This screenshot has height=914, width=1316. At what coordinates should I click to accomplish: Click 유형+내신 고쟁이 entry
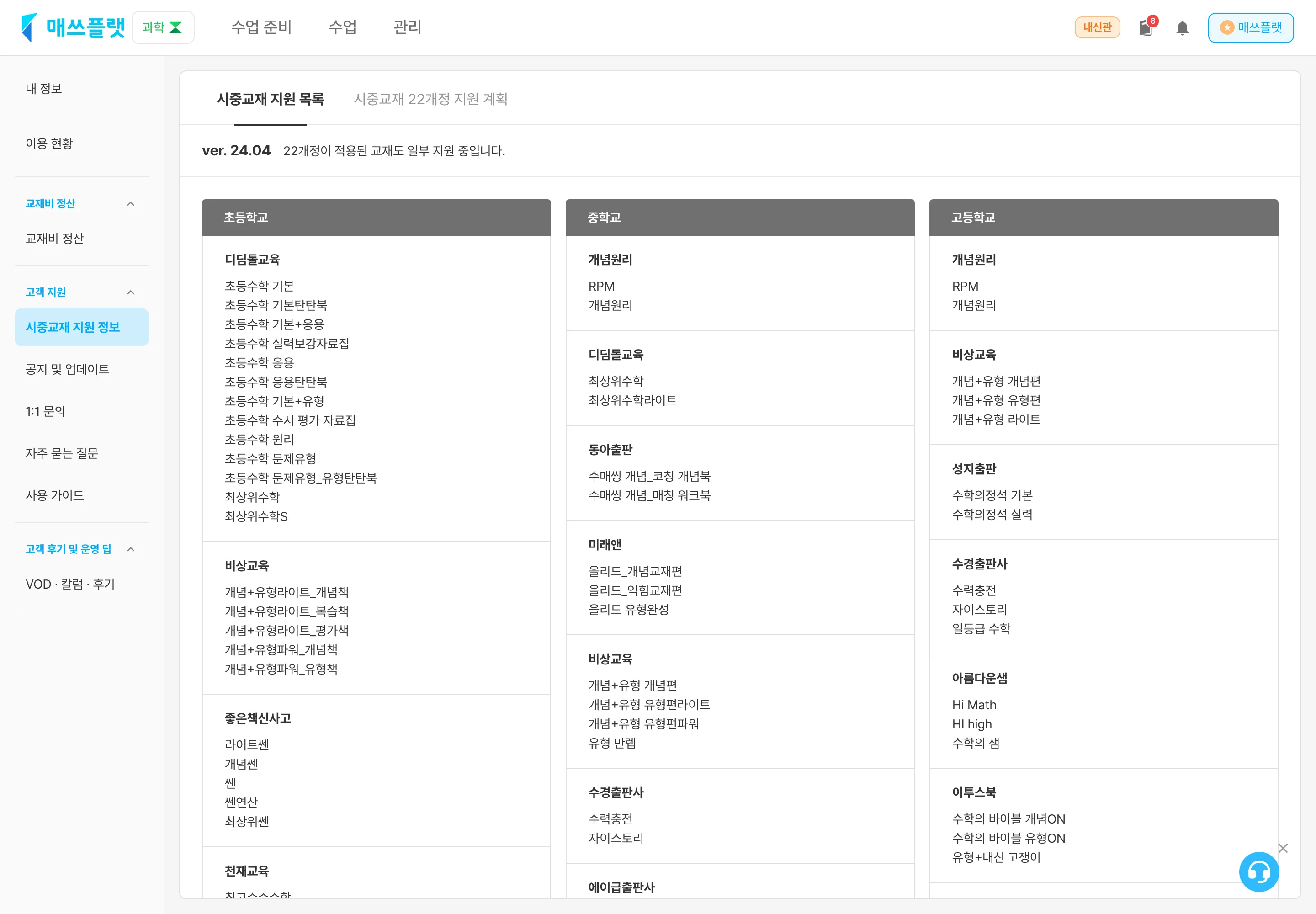[997, 857]
